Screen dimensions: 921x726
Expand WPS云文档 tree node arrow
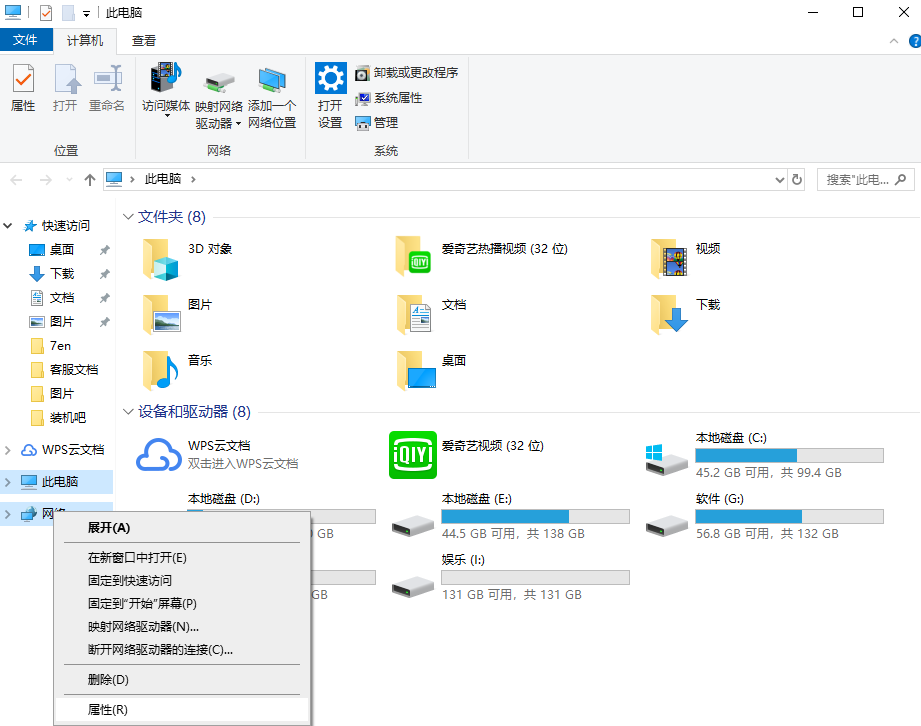click(9, 450)
